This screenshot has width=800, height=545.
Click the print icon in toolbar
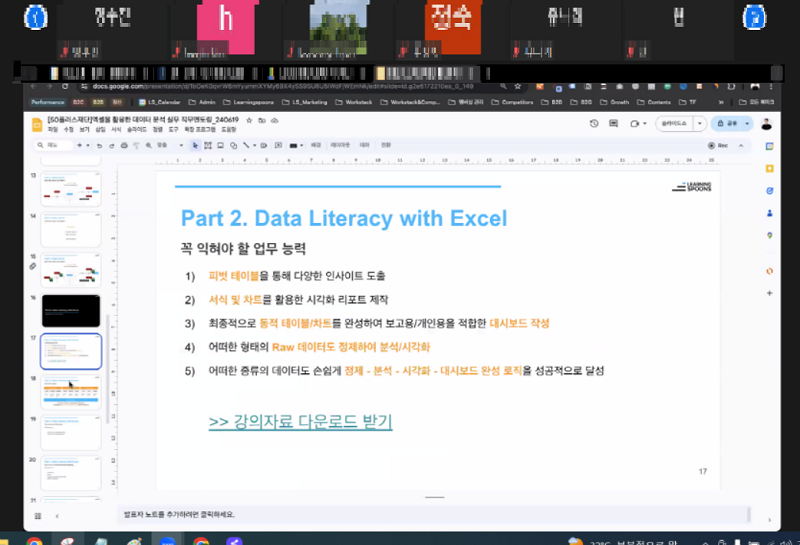point(124,145)
